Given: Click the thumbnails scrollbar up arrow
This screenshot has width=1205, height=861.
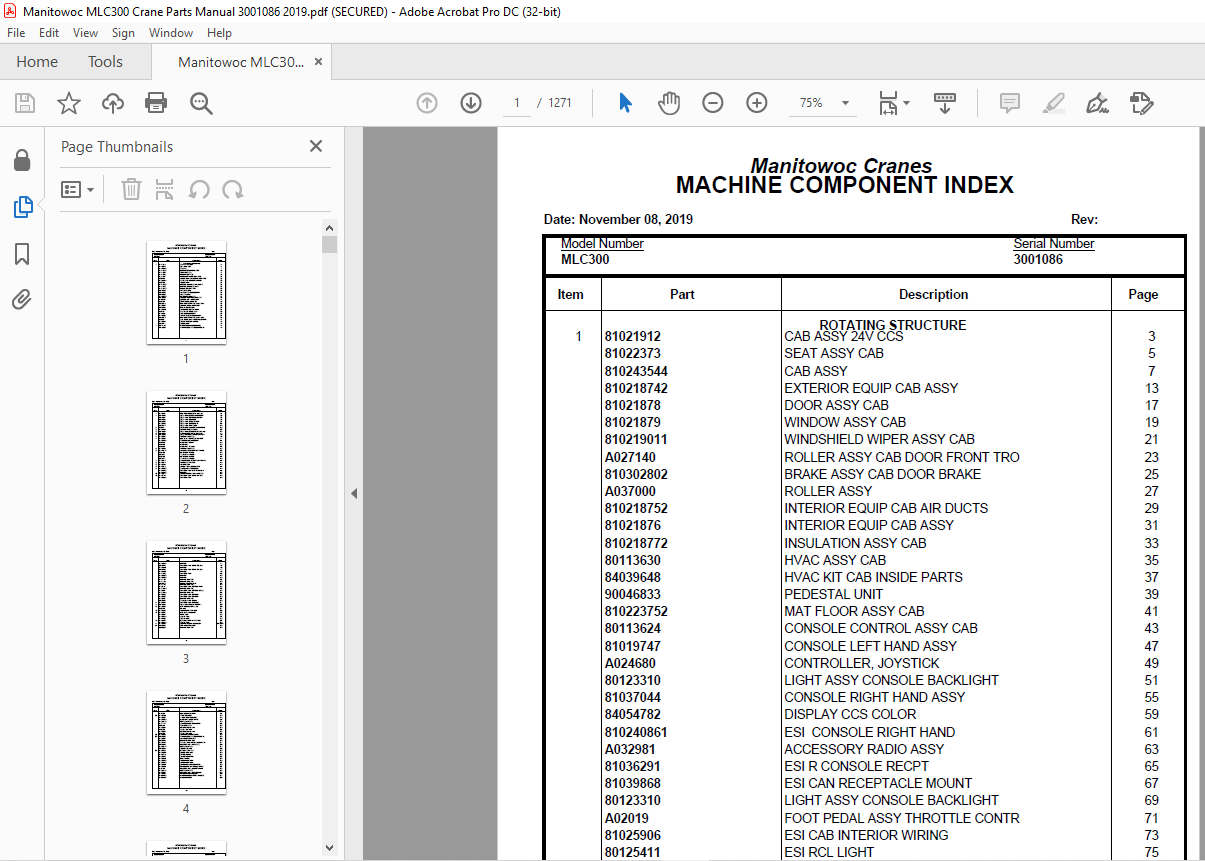Looking at the screenshot, I should point(329,227).
